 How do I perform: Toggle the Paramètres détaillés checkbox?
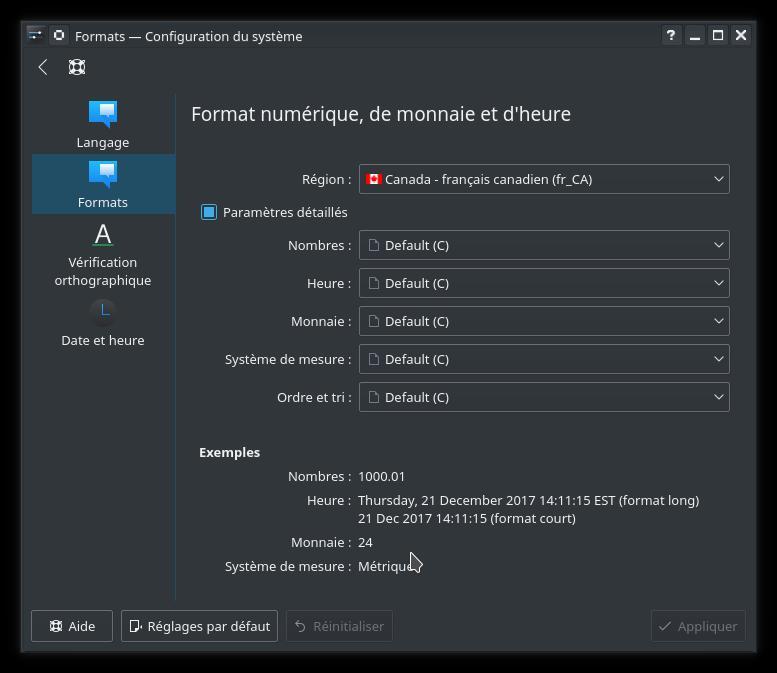coord(209,212)
